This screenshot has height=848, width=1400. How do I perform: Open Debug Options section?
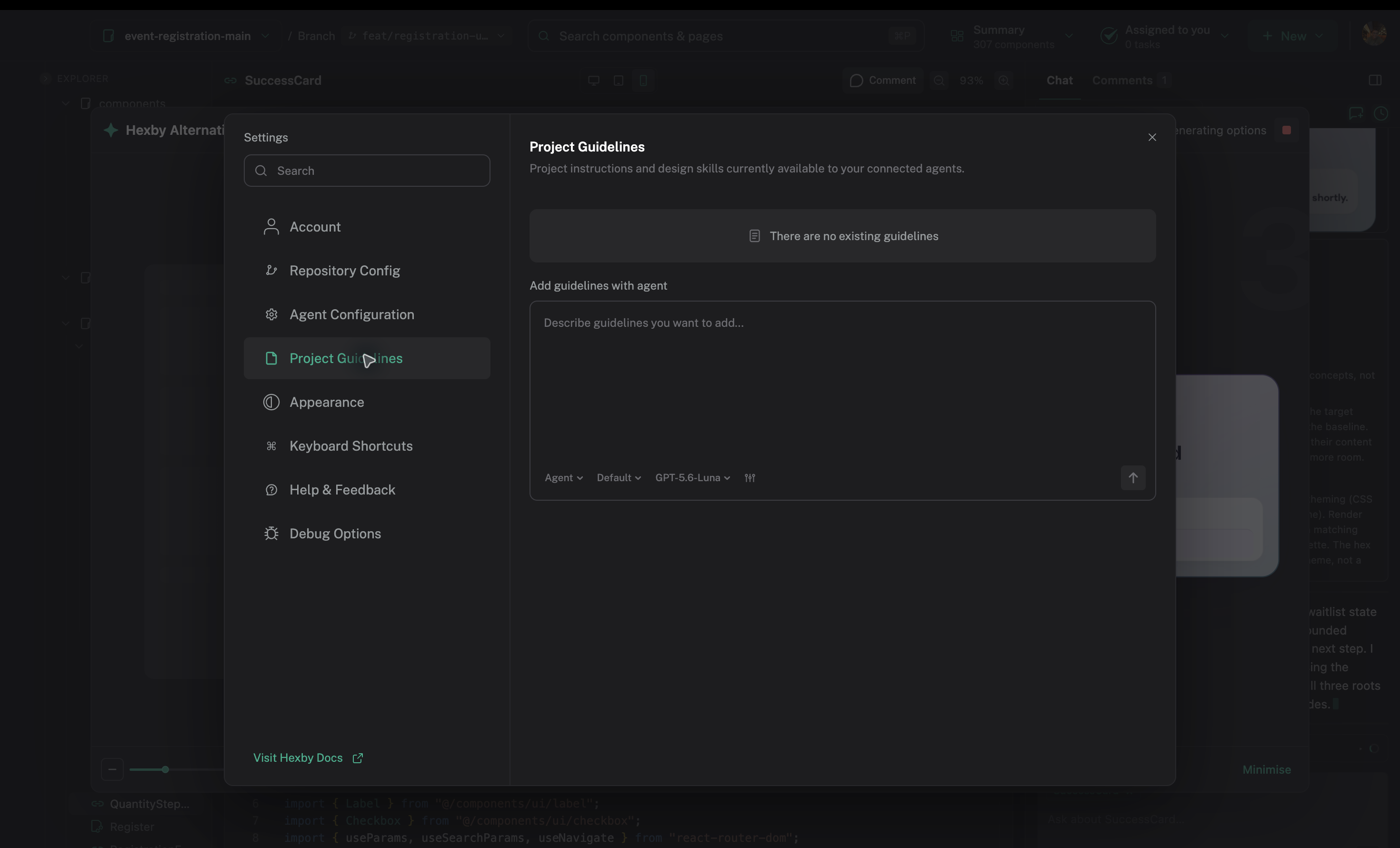pos(367,533)
